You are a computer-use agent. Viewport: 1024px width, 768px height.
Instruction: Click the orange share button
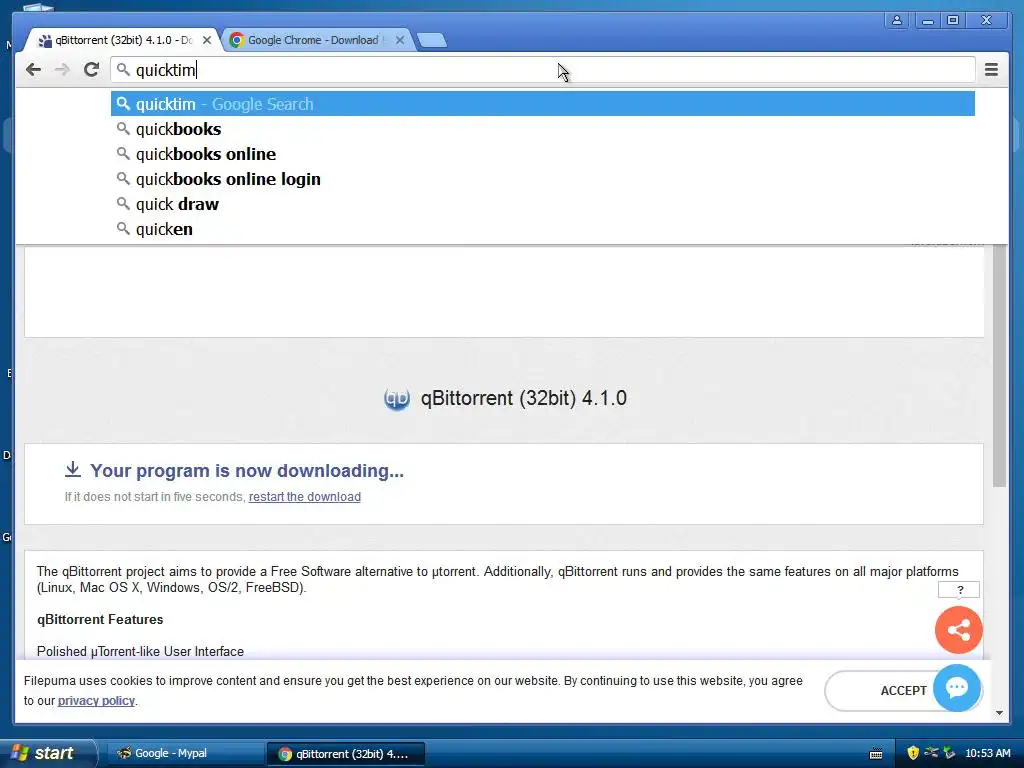click(958, 630)
